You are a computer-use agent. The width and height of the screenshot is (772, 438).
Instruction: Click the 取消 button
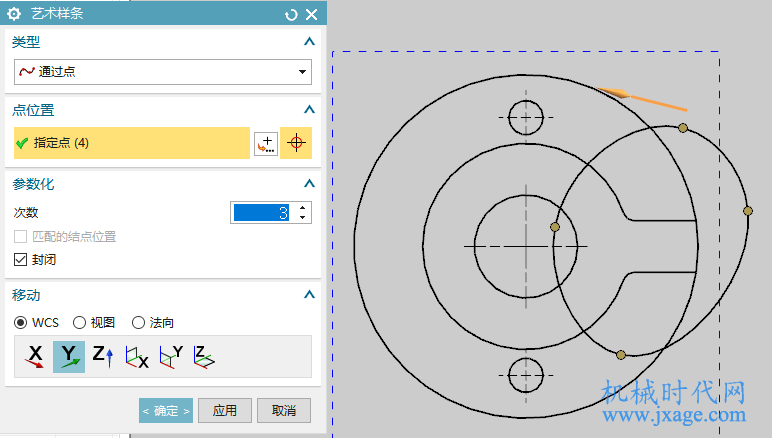pos(284,410)
